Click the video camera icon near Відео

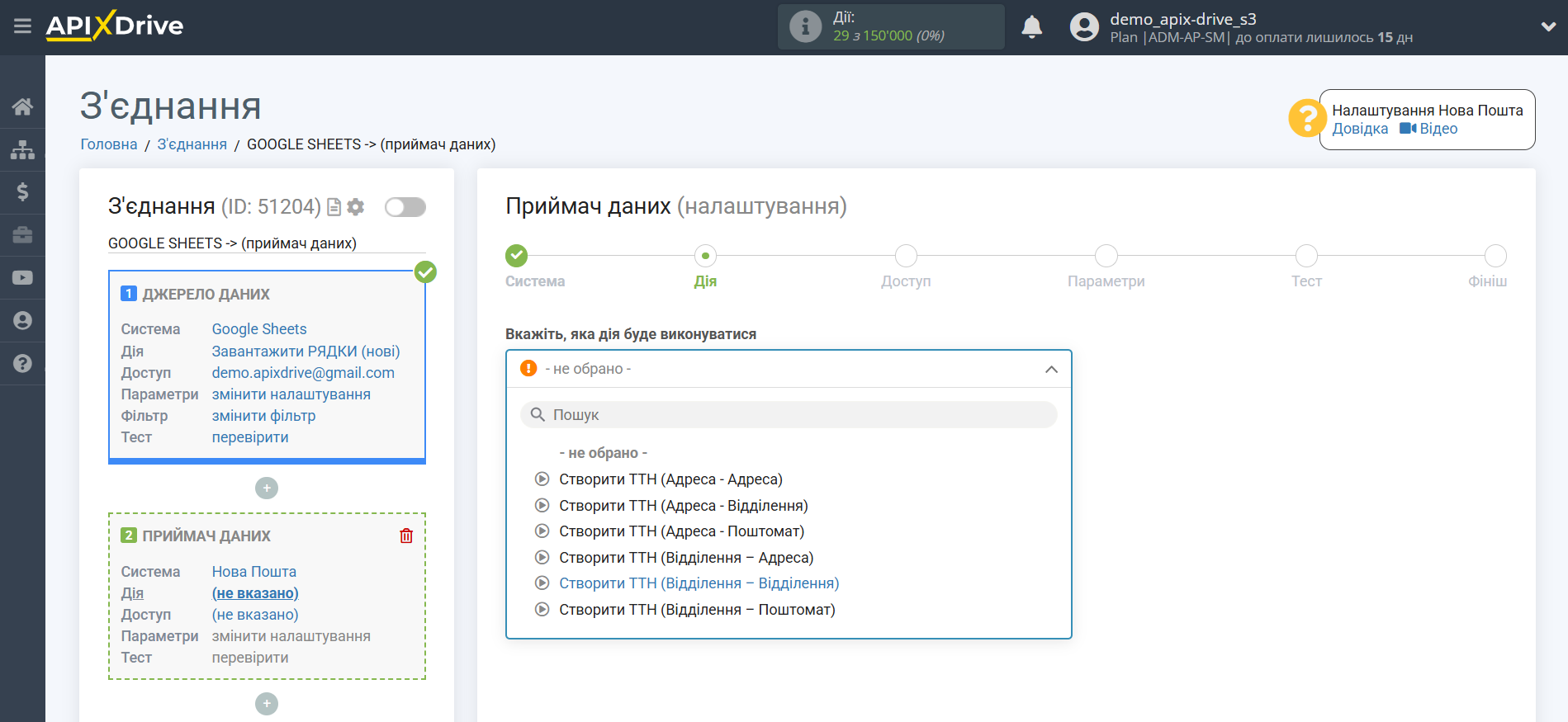click(1408, 129)
